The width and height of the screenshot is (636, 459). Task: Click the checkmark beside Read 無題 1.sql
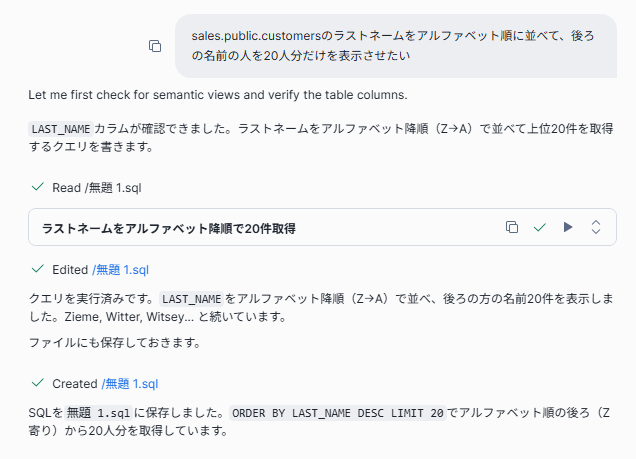pos(38,187)
